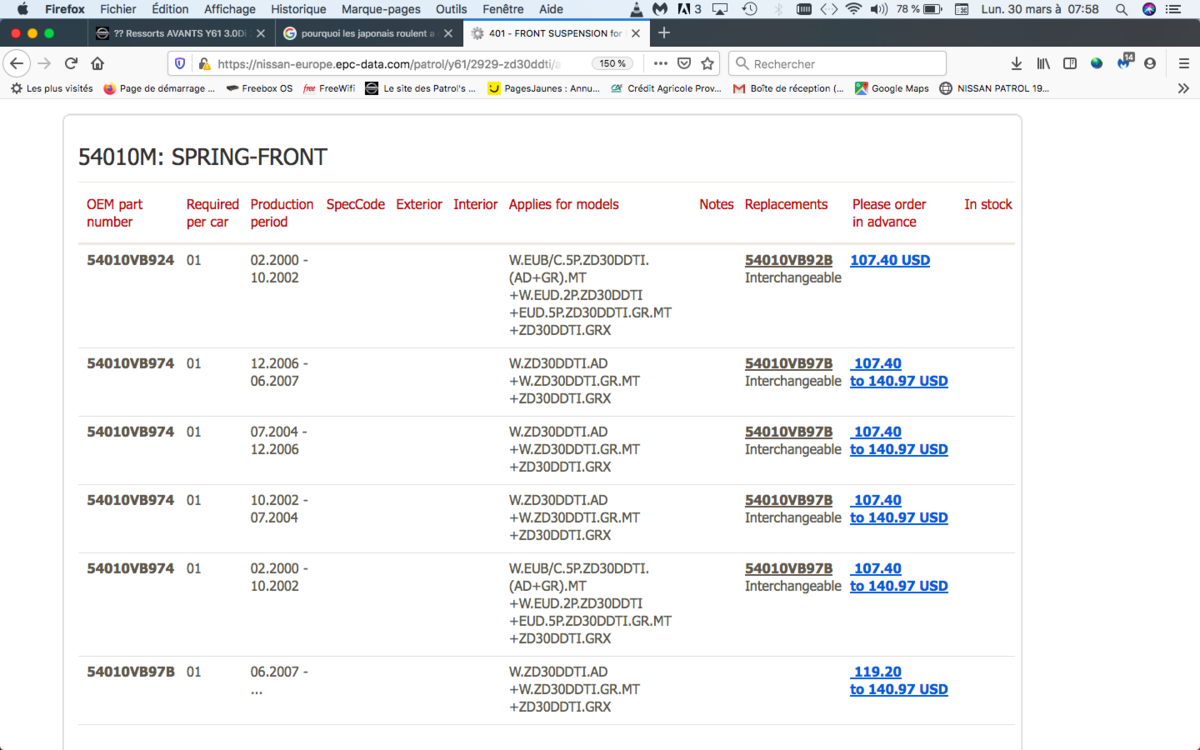This screenshot has width=1200, height=750.
Task: Expand the bookmarks toolbar overflow chevron
Action: [x=1183, y=88]
